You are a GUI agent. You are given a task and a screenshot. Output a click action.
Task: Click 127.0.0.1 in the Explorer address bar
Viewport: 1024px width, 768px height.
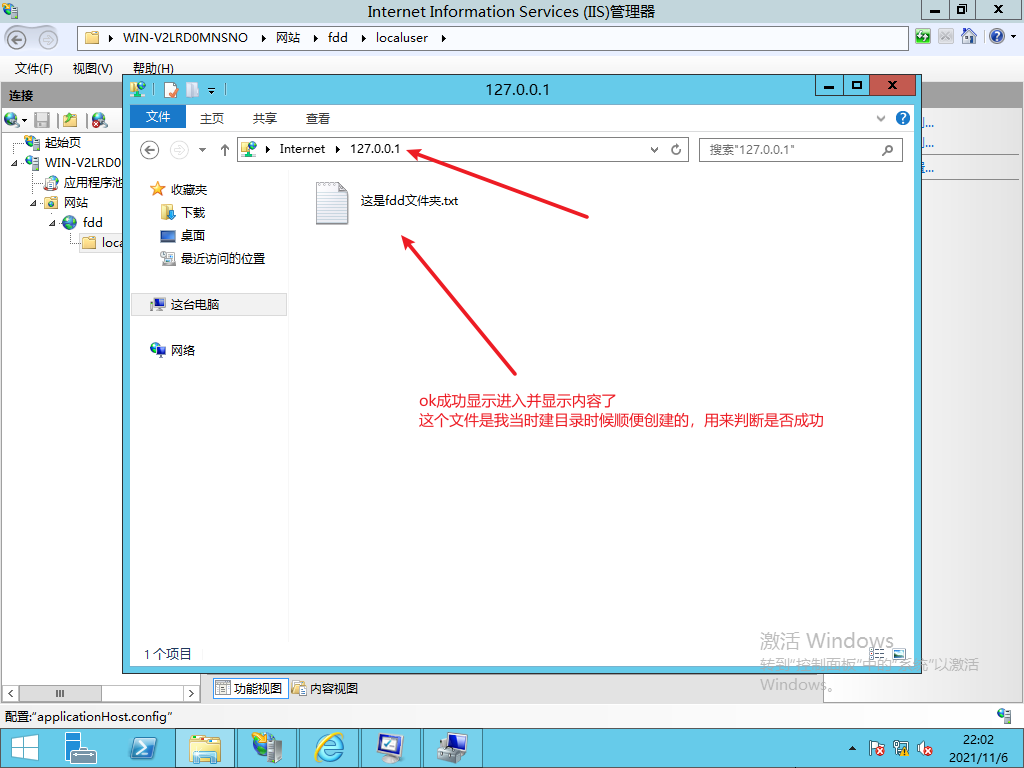(x=375, y=149)
